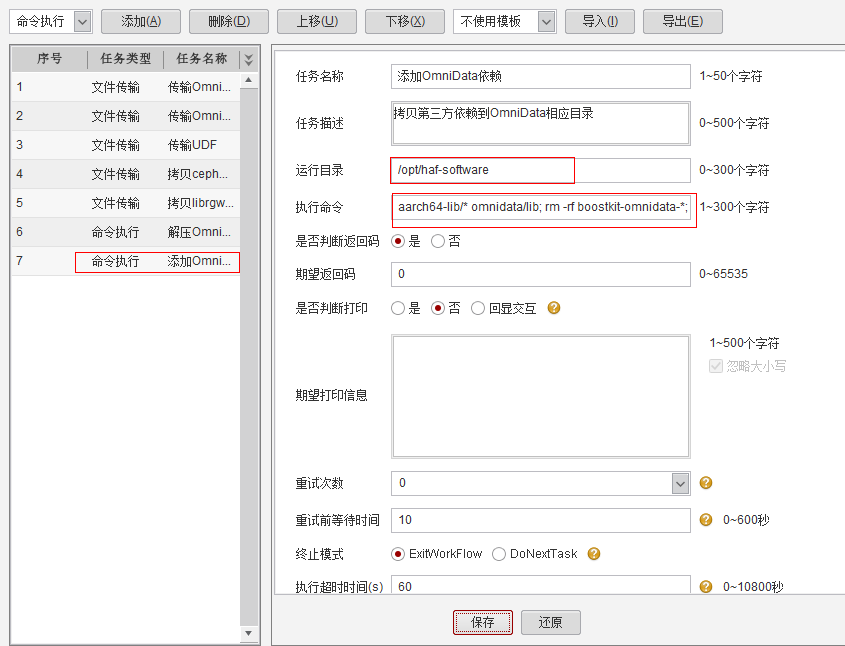Click the 执行超时时间(s) input field
Screen dimensions: 845x646
point(541,585)
